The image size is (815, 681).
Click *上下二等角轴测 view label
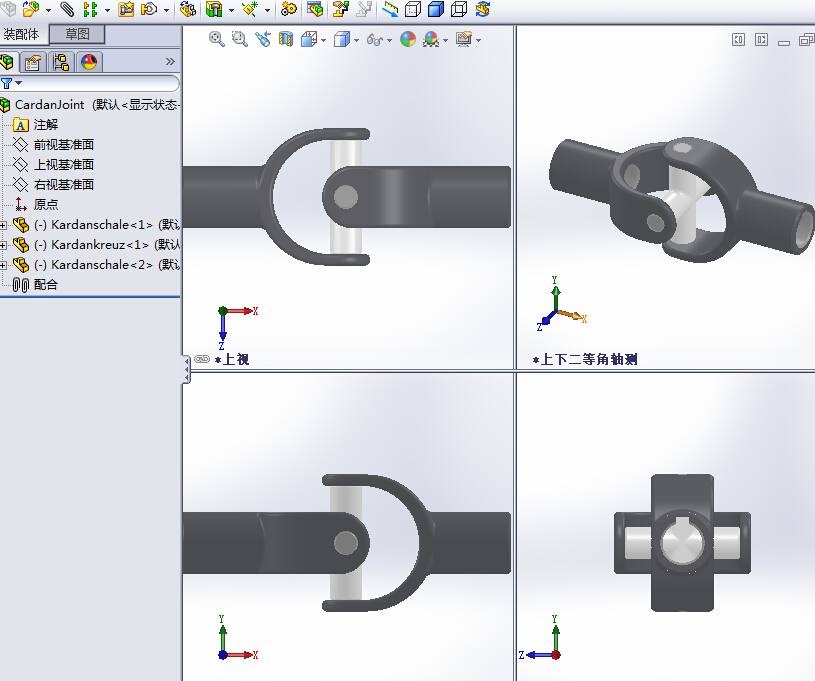tap(585, 359)
